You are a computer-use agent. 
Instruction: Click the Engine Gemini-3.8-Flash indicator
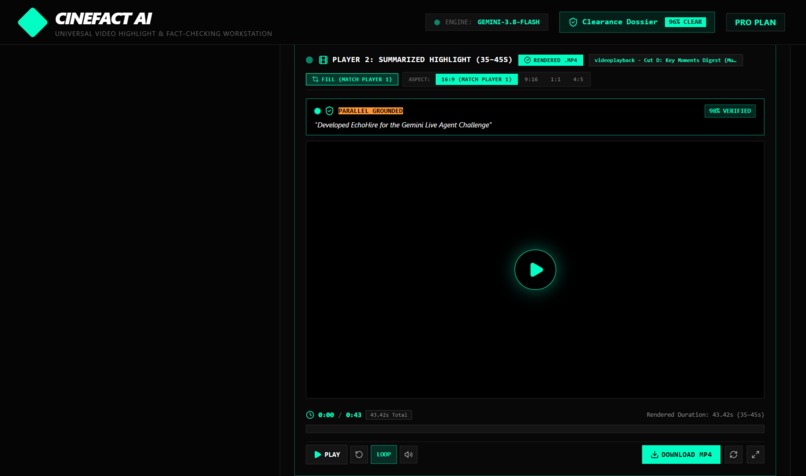[486, 22]
